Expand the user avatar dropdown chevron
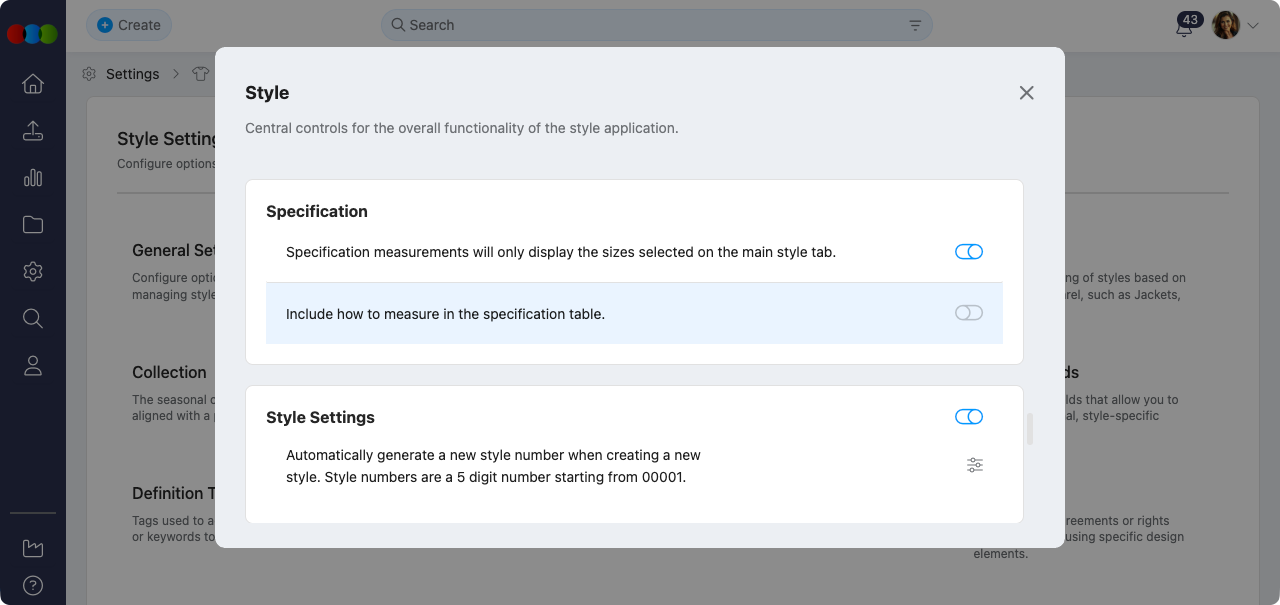The image size is (1280, 605). [1252, 26]
